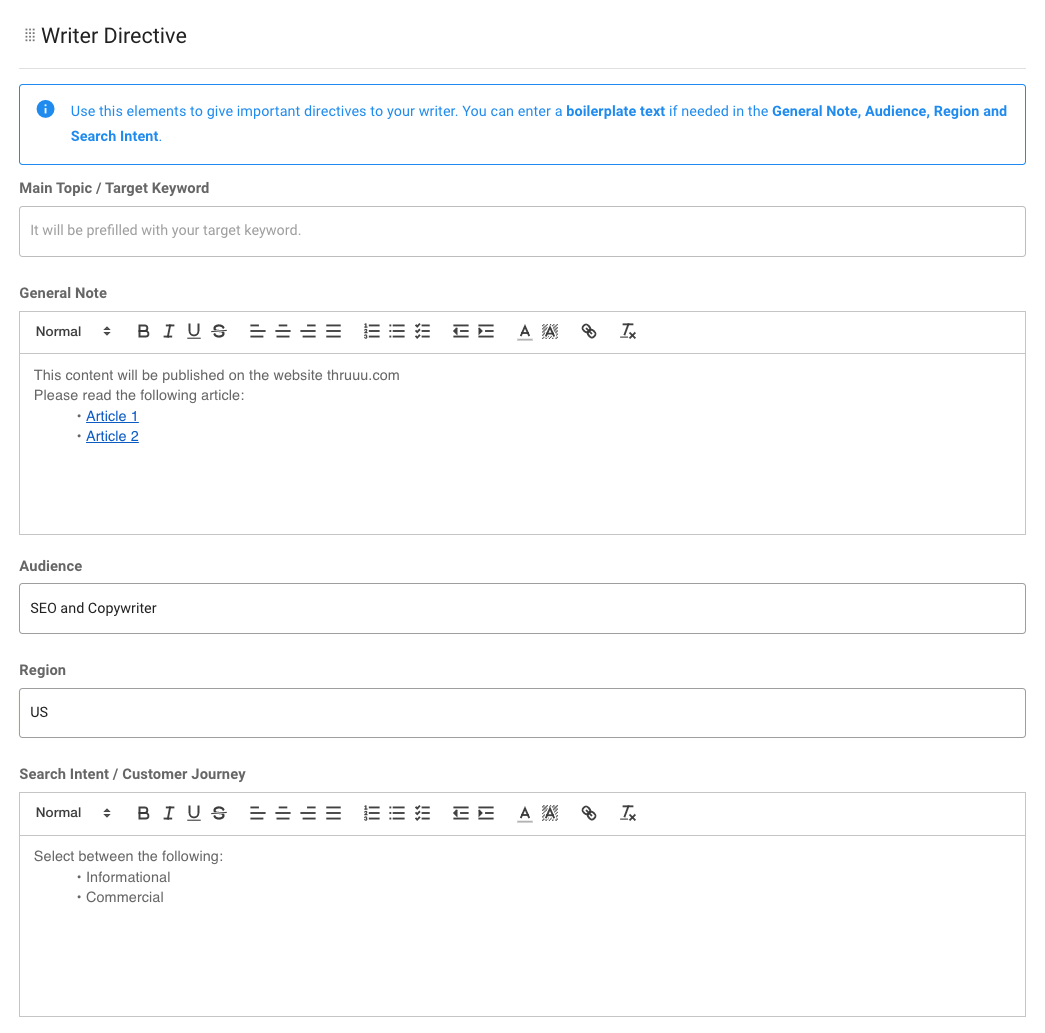Toggle checklist in Search Intent toolbar
1045x1033 pixels.
[x=422, y=813]
